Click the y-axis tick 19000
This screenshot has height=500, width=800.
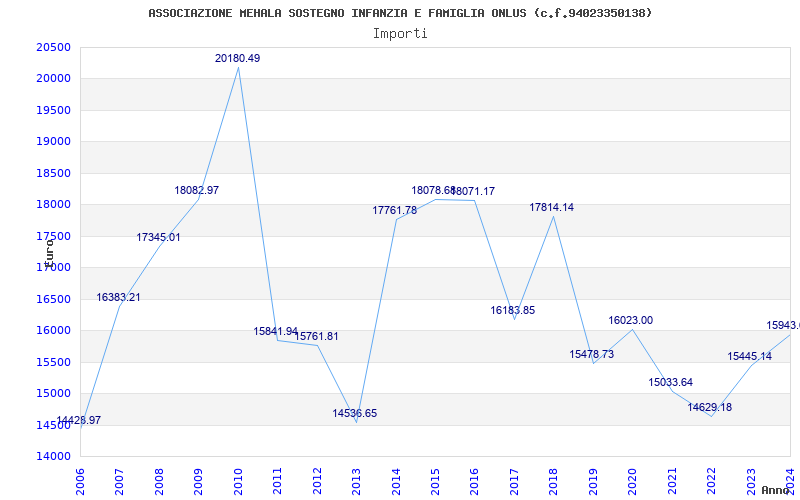(54, 141)
